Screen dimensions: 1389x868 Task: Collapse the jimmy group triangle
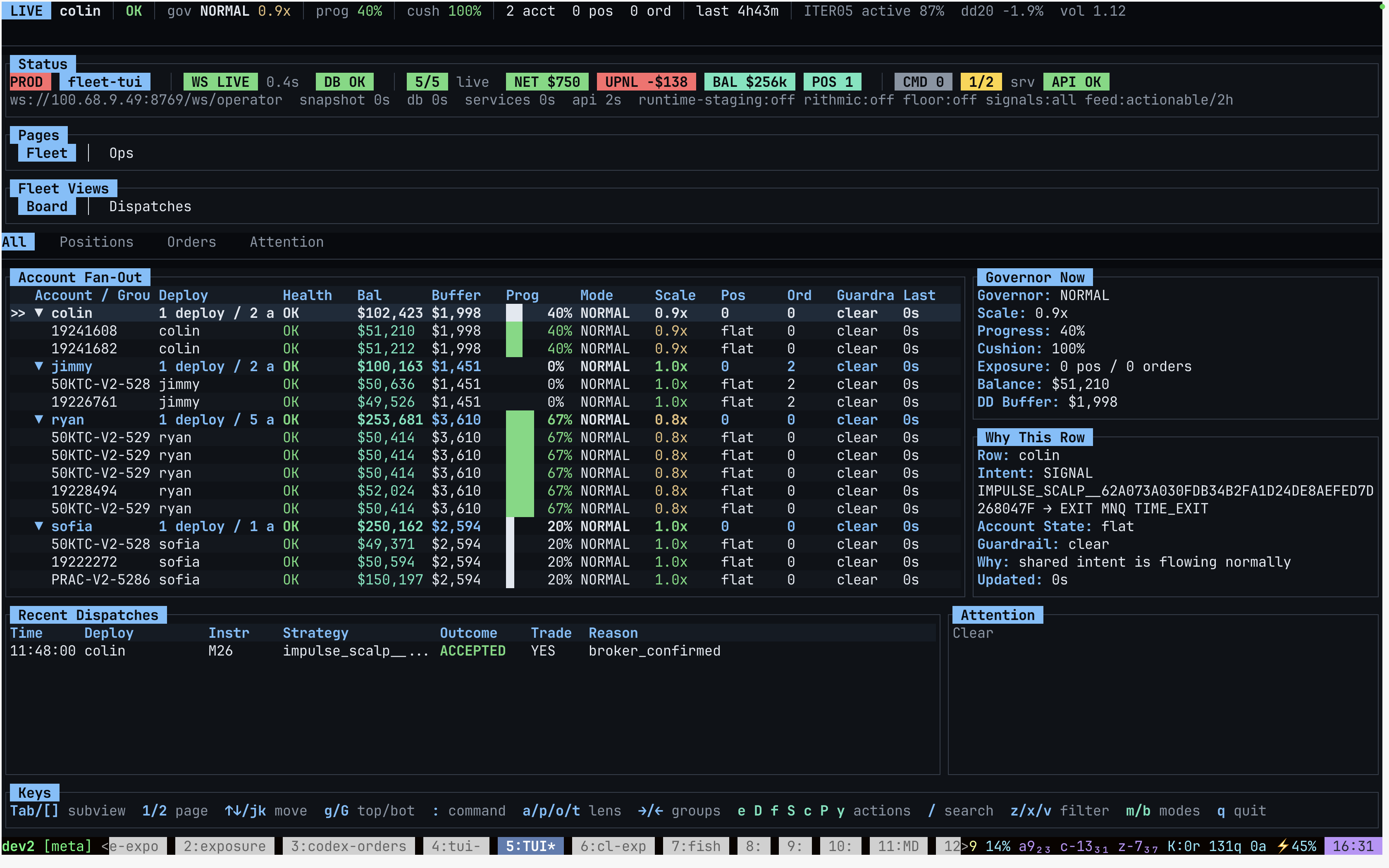[x=39, y=366]
